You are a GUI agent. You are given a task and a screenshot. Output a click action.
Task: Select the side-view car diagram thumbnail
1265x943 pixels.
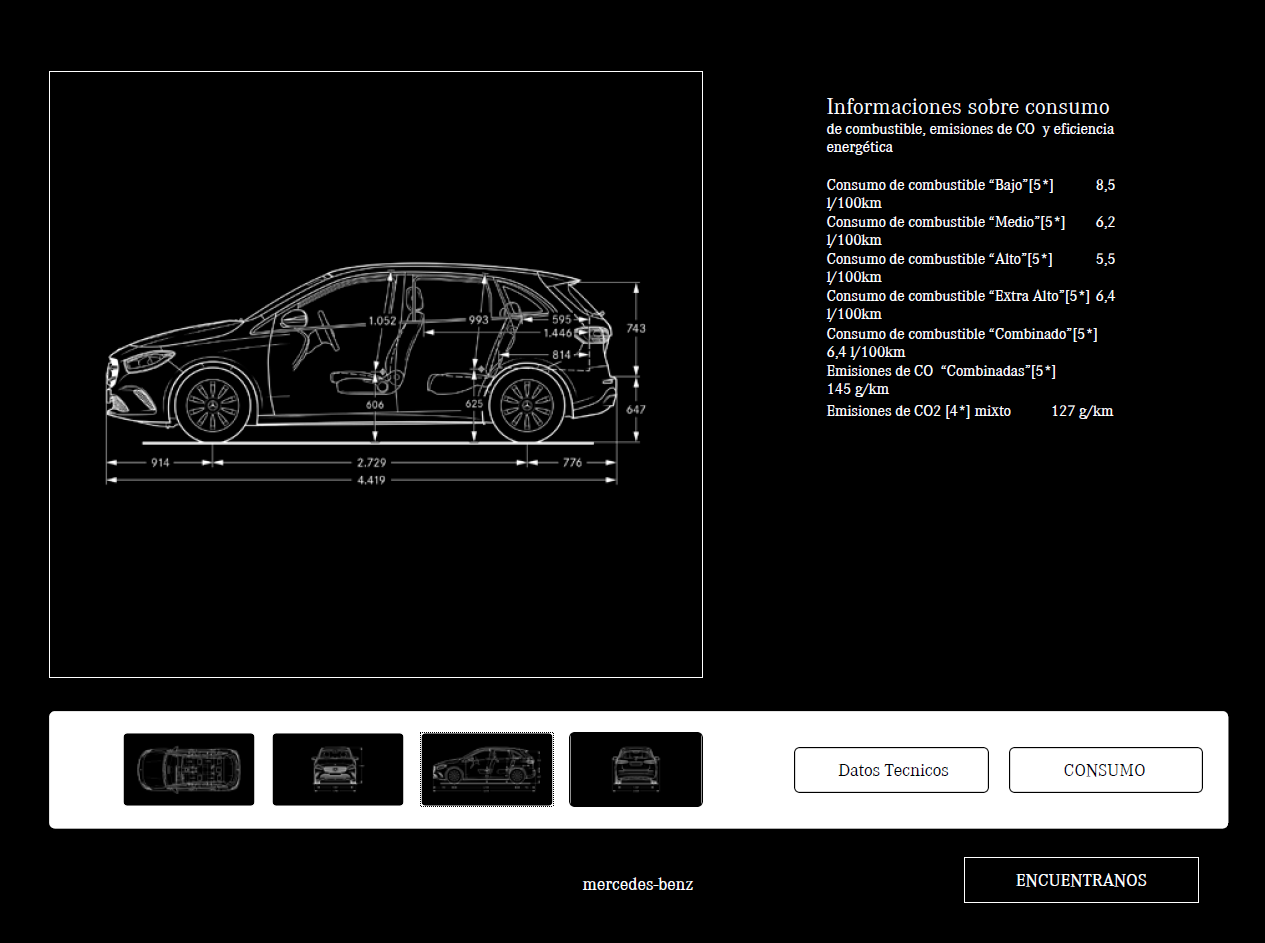click(487, 769)
